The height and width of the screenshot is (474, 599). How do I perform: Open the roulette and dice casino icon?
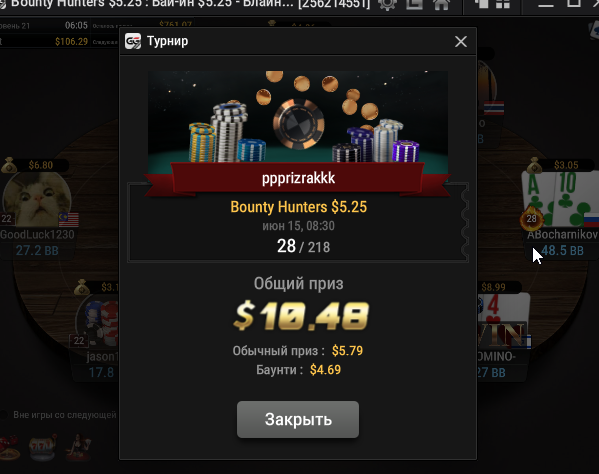9,447
